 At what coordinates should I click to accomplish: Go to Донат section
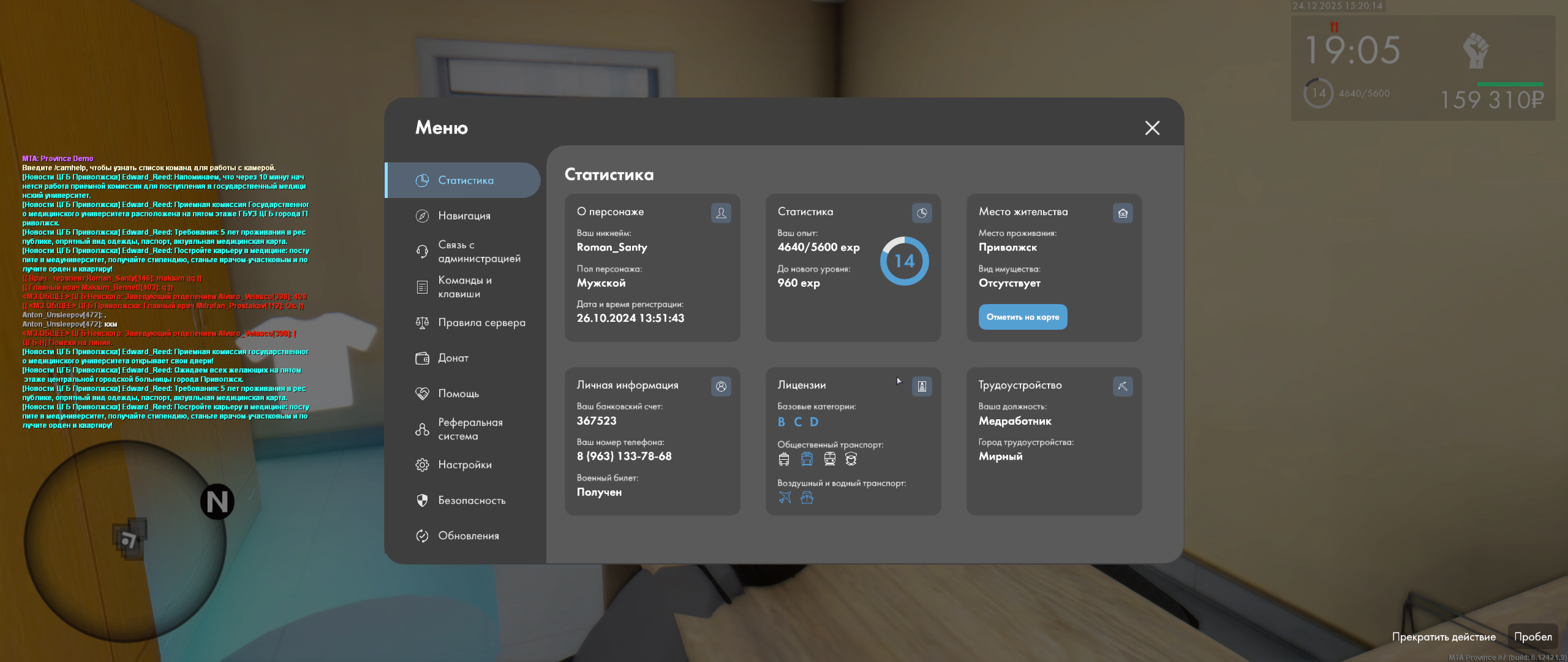point(453,358)
